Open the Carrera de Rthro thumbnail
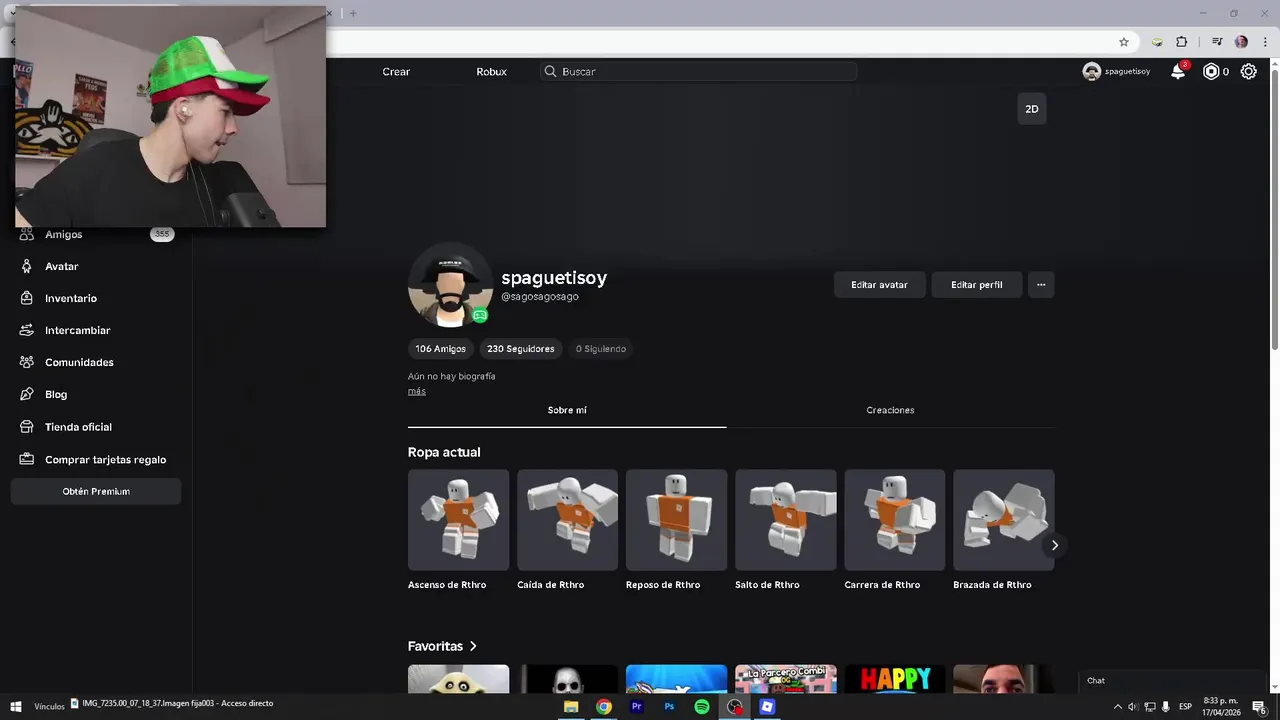Image resolution: width=1280 pixels, height=720 pixels. (x=894, y=520)
